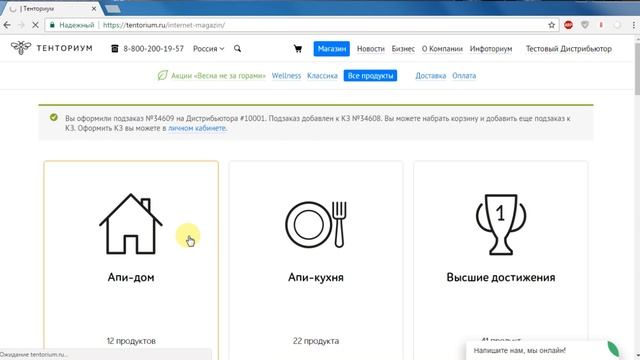Click the search magnifier icon
640x360 pixels.
(238, 49)
